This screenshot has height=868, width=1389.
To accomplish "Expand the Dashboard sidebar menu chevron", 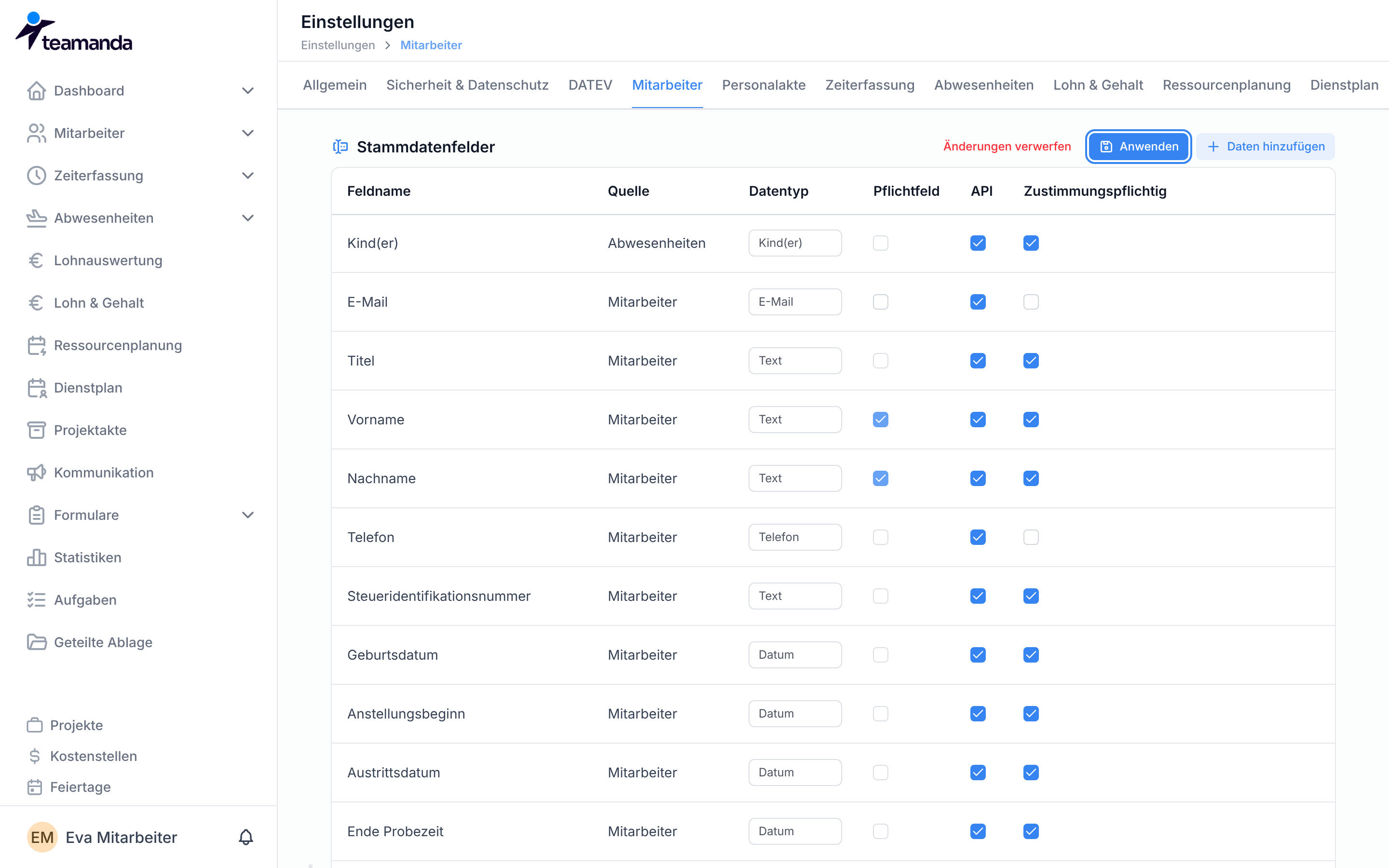I will point(248,91).
